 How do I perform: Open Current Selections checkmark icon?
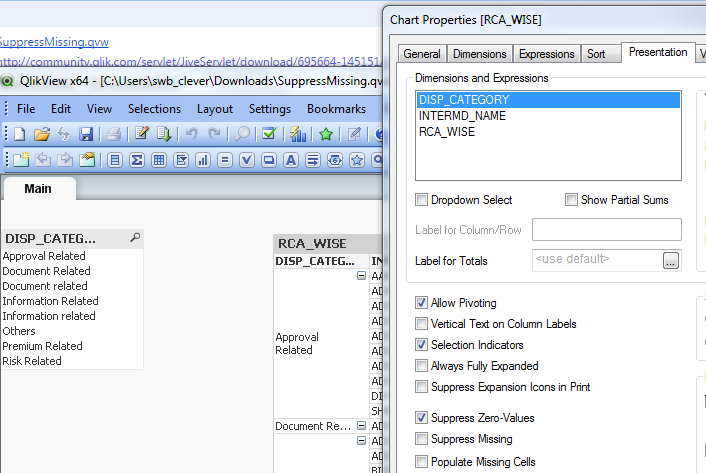[269, 134]
